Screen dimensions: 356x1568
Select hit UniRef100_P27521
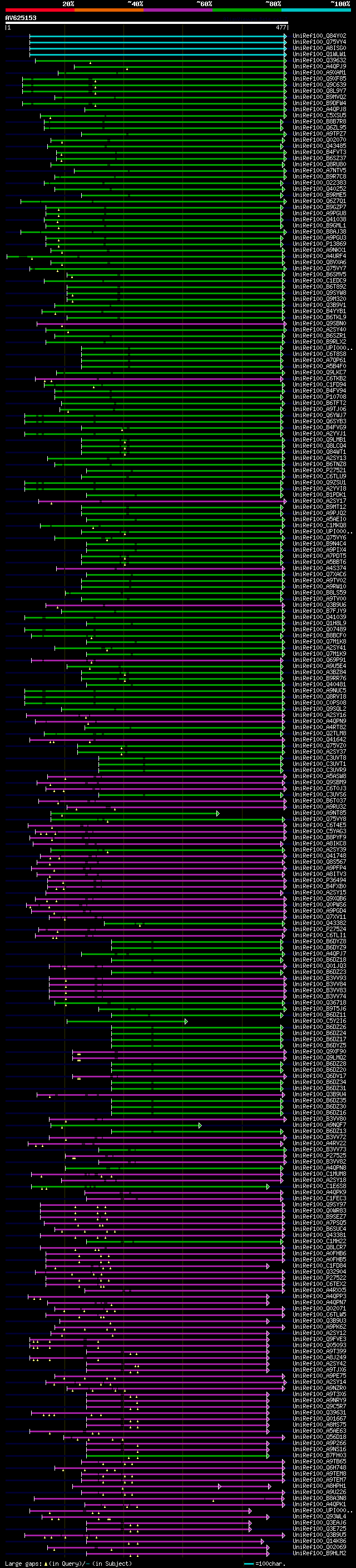point(319,471)
